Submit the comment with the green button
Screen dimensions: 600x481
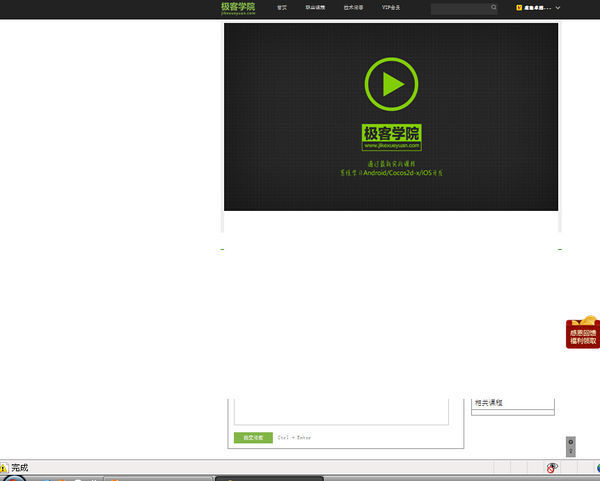pos(253,437)
